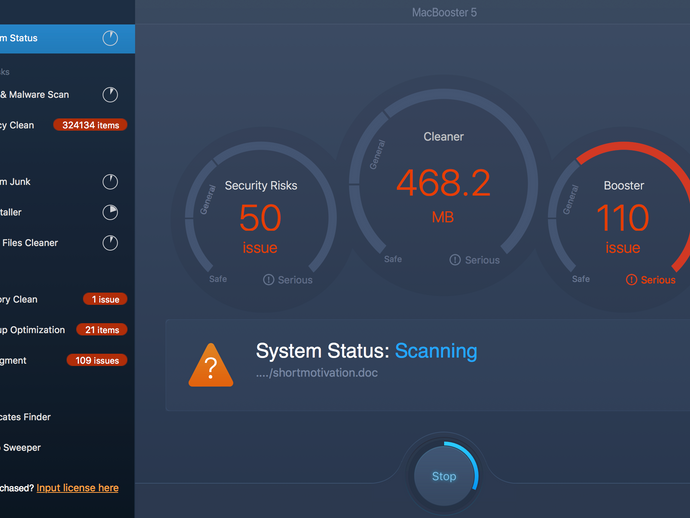Select the System Junk sidebar item
Image resolution: width=690 pixels, height=518 pixels.
(x=67, y=182)
